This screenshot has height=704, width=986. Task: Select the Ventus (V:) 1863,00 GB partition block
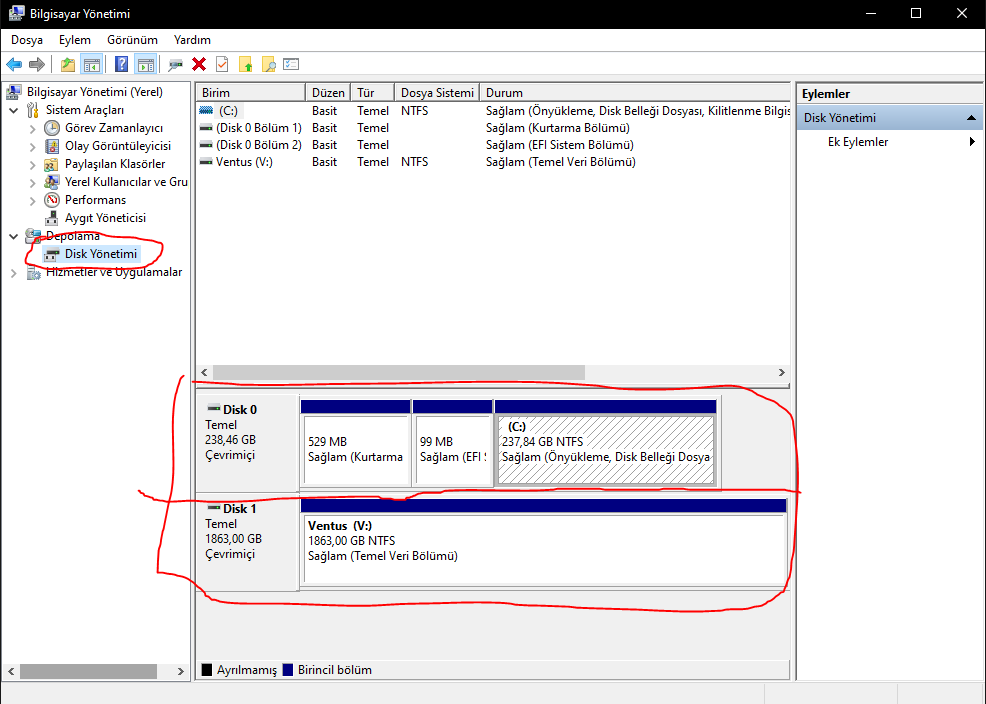coord(544,544)
